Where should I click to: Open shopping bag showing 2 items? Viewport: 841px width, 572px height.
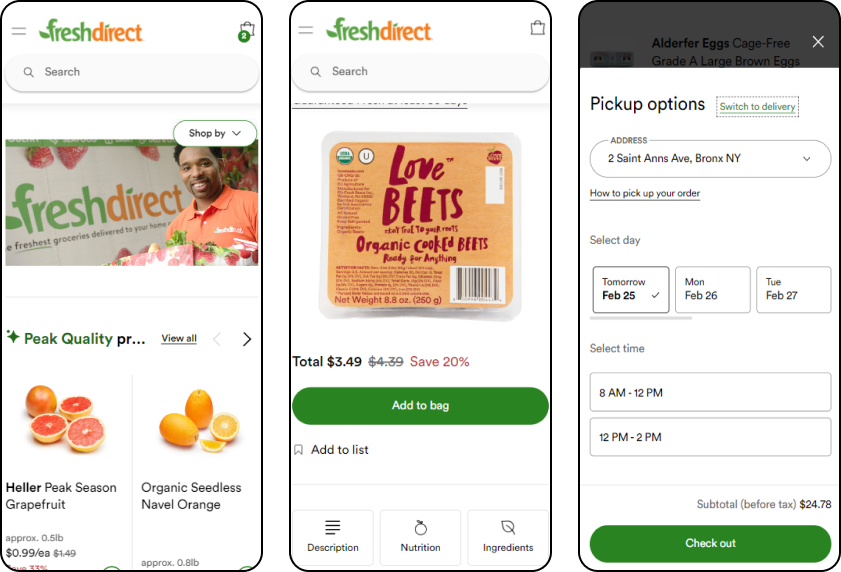(246, 31)
